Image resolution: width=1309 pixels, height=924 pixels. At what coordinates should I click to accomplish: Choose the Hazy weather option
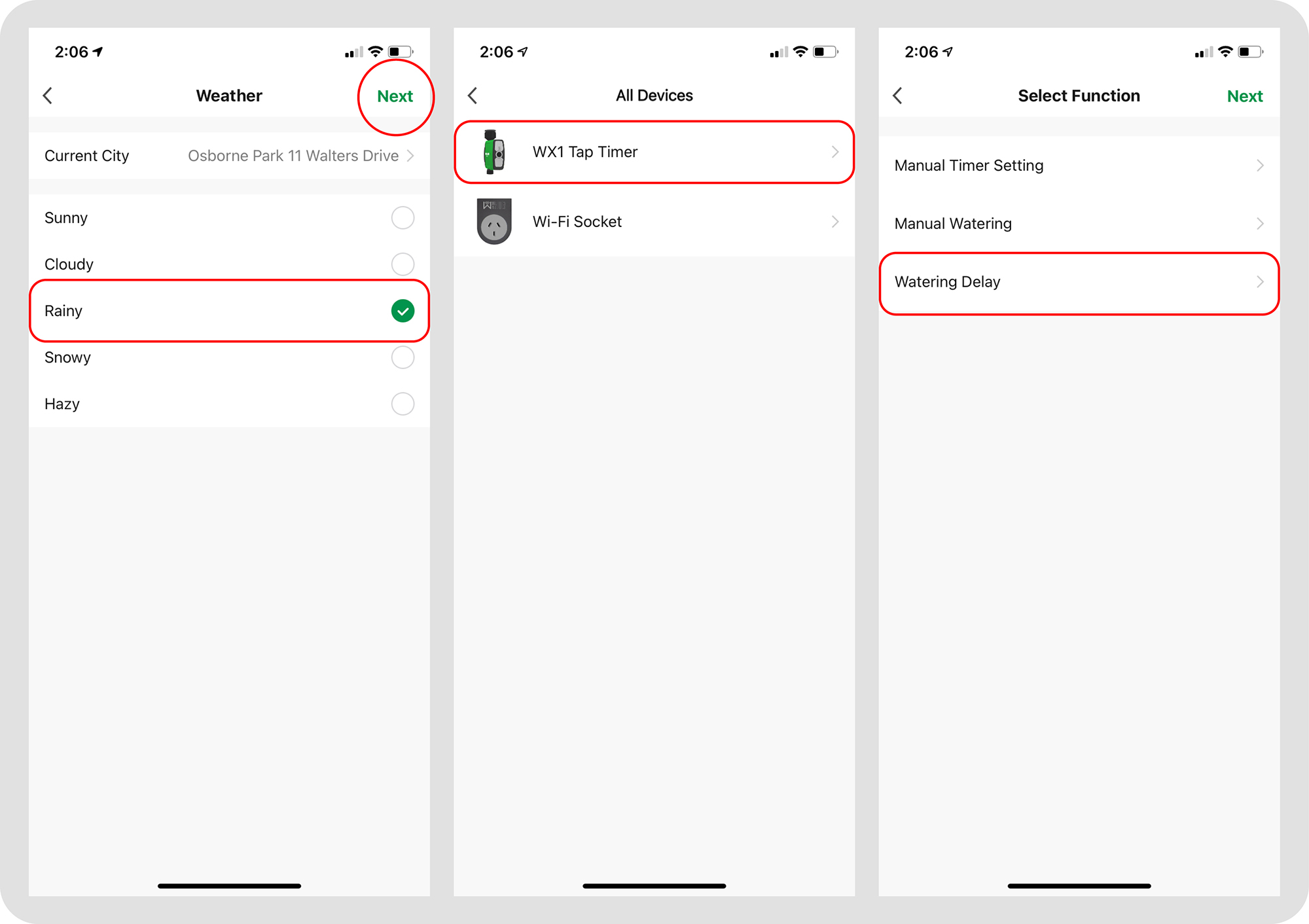(229, 404)
